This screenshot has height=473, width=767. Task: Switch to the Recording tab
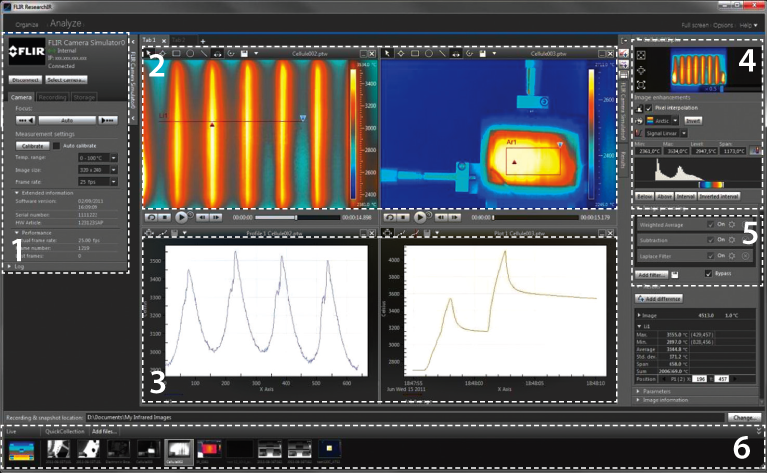pyautogui.click(x=53, y=97)
